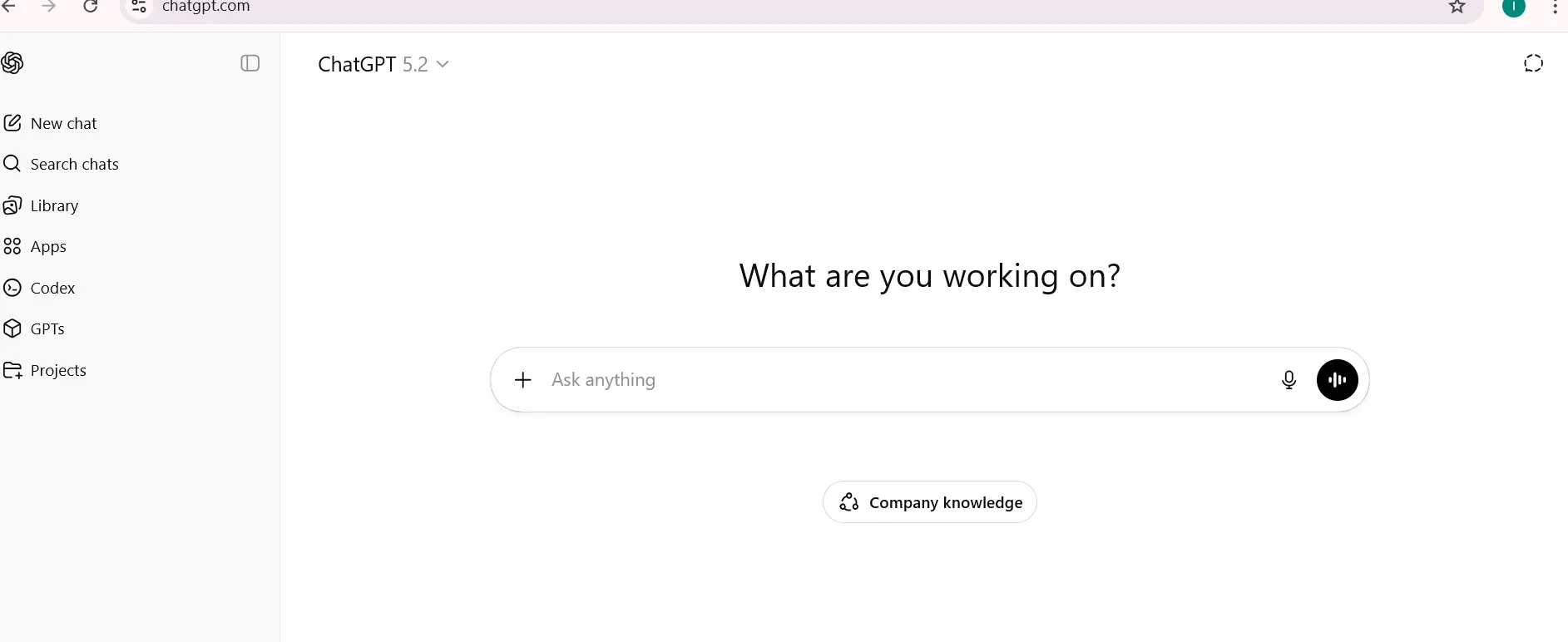Viewport: 1568px width, 642px height.
Task: Click the plus icon to add attachments
Action: 523,380
